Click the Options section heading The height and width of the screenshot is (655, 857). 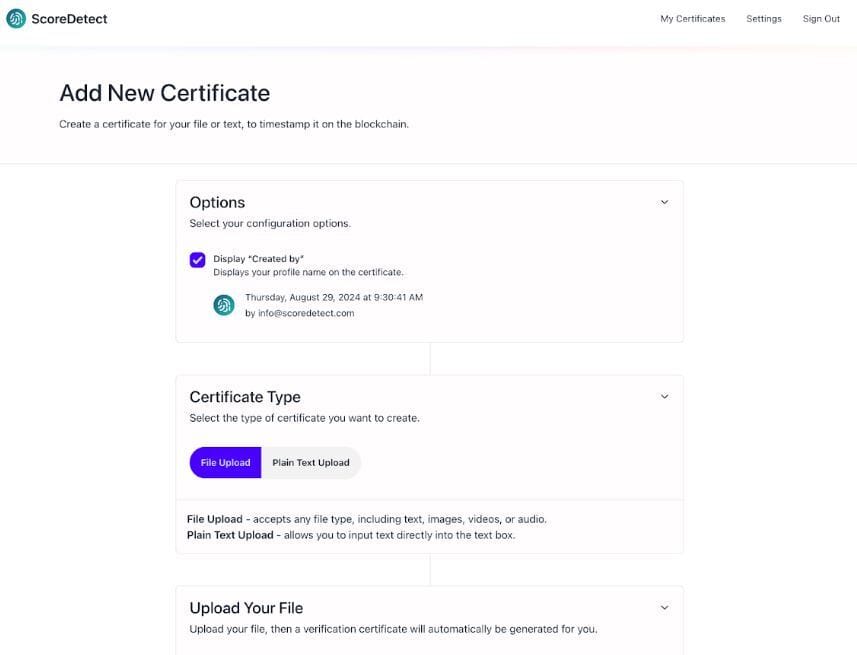pos(217,202)
